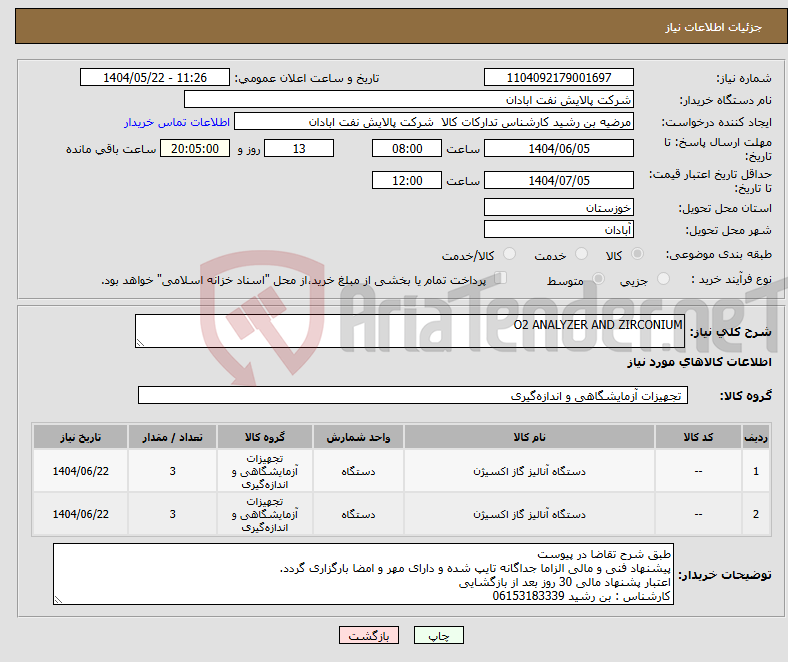
Task: Click the چاپ print button
Action: 439,635
